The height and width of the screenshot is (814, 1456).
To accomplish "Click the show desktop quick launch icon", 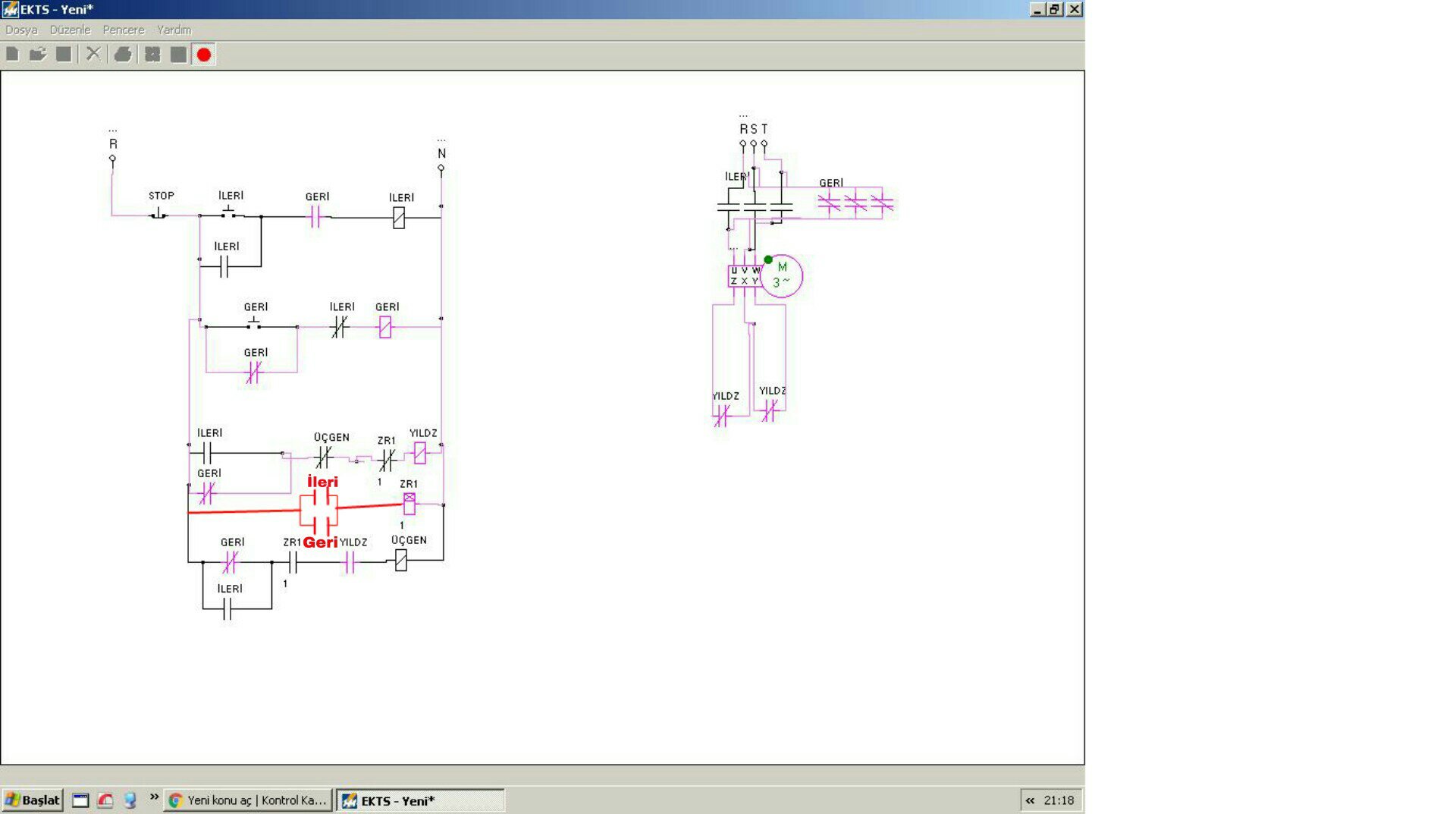I will [x=80, y=800].
